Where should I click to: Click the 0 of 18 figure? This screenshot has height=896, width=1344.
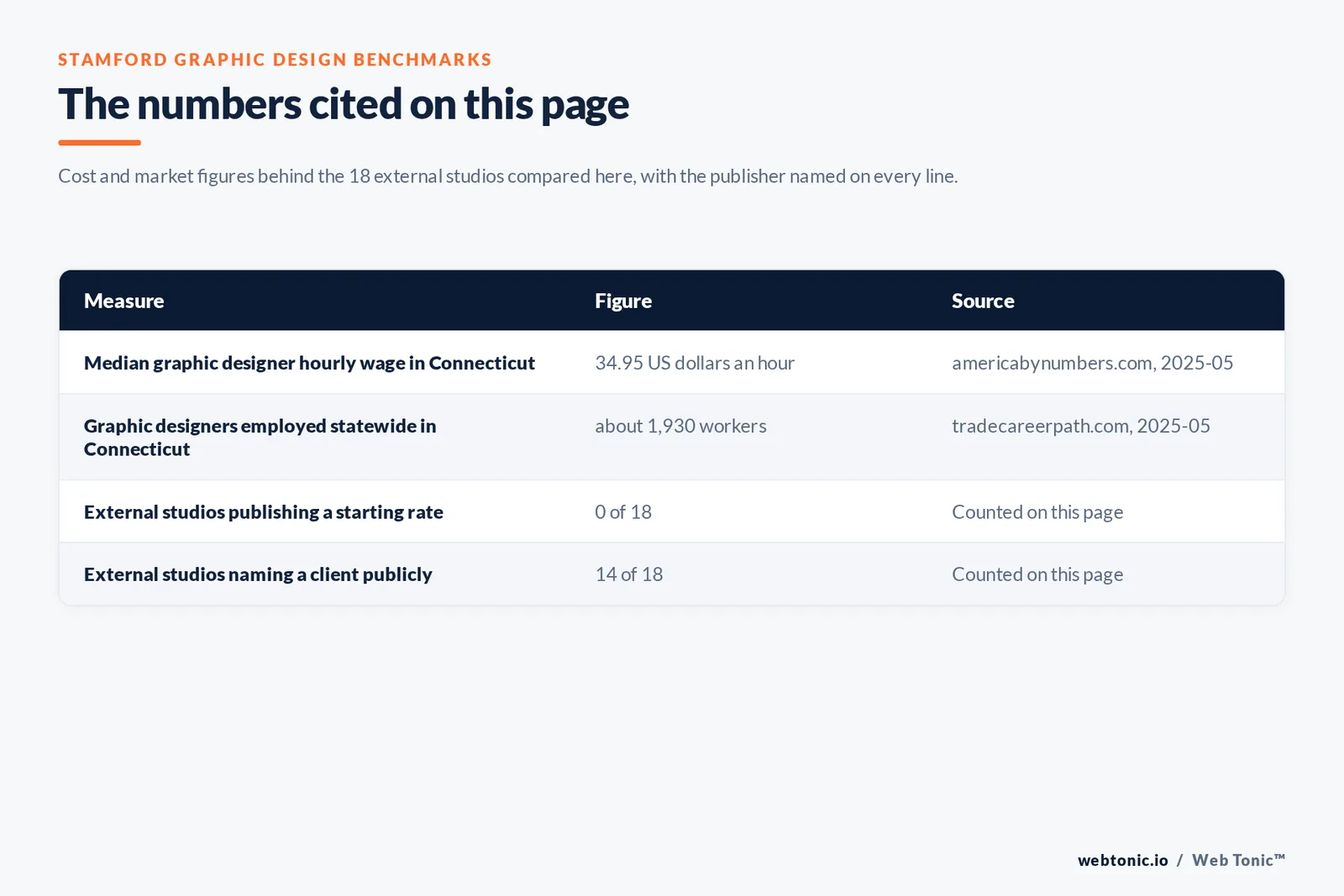point(623,511)
